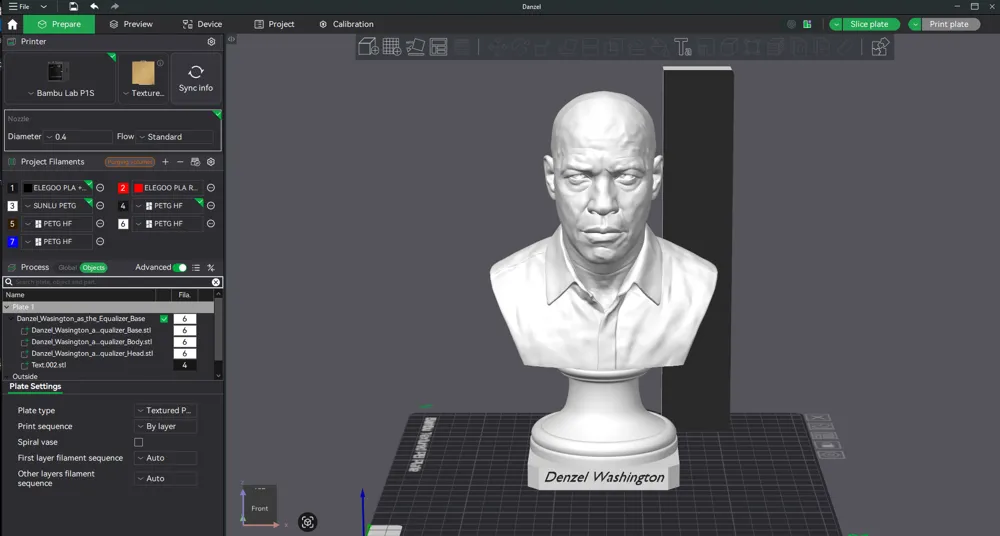Click the black color swatch of filament 1
This screenshot has width=1000, height=536.
27,188
